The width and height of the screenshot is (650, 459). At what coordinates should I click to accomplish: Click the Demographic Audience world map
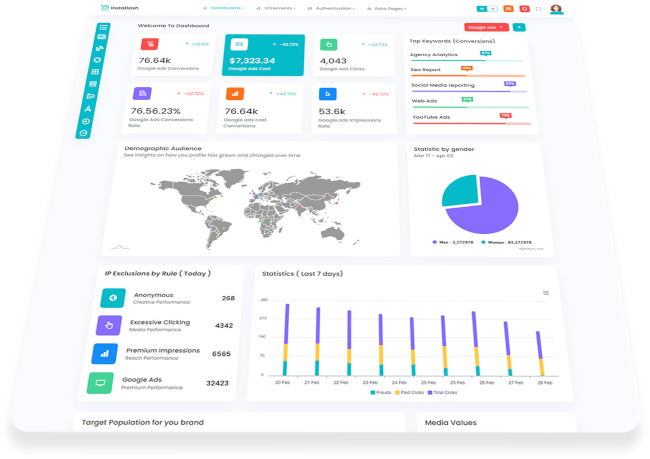tap(255, 207)
